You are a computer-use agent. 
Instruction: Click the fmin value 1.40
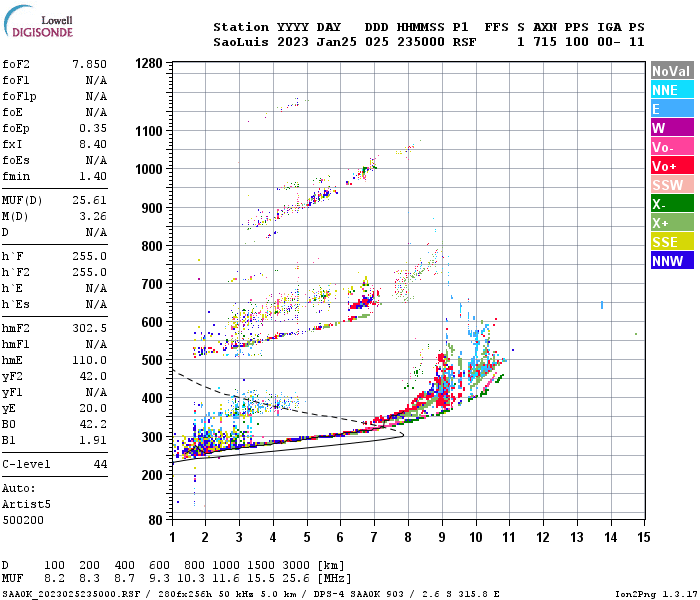[93, 176]
